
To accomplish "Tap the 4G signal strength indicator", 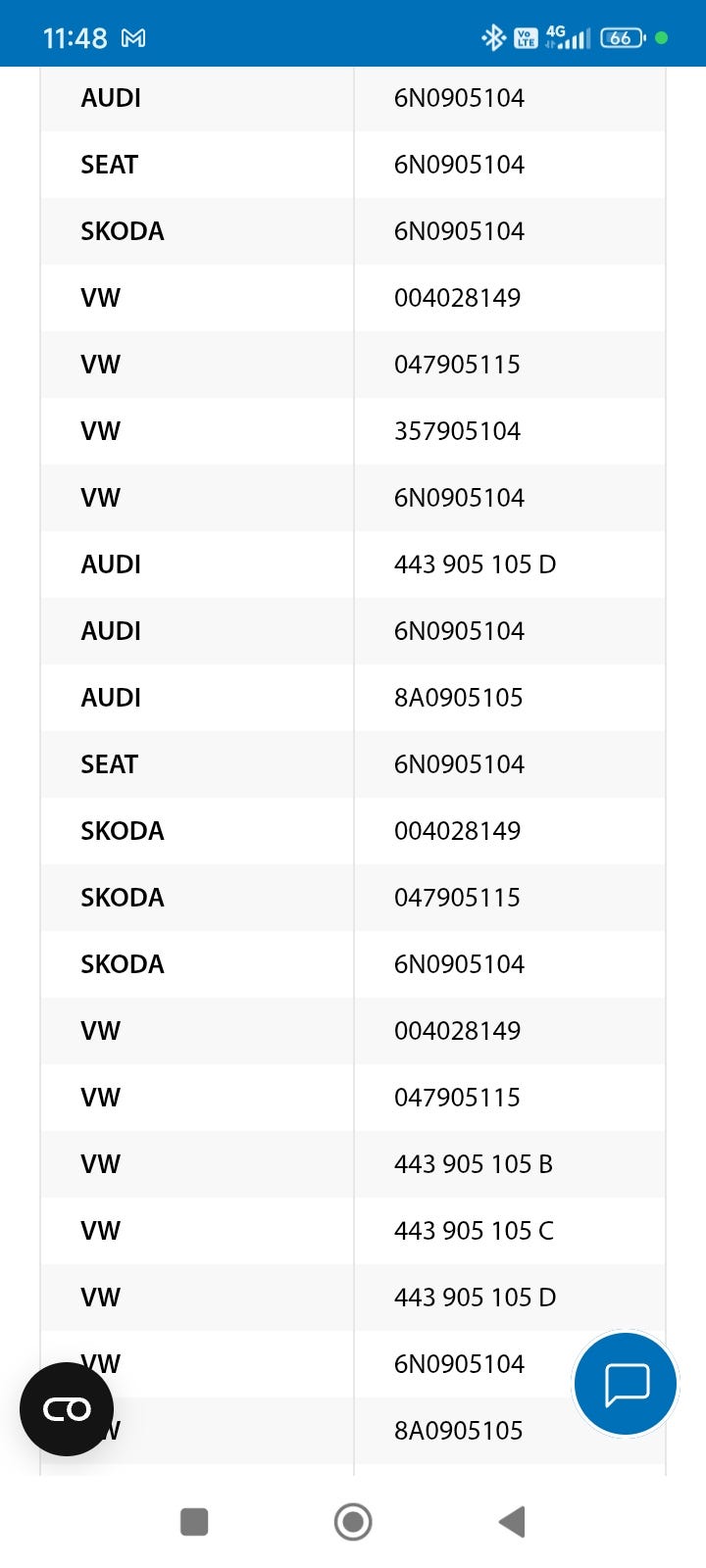I will (x=569, y=38).
